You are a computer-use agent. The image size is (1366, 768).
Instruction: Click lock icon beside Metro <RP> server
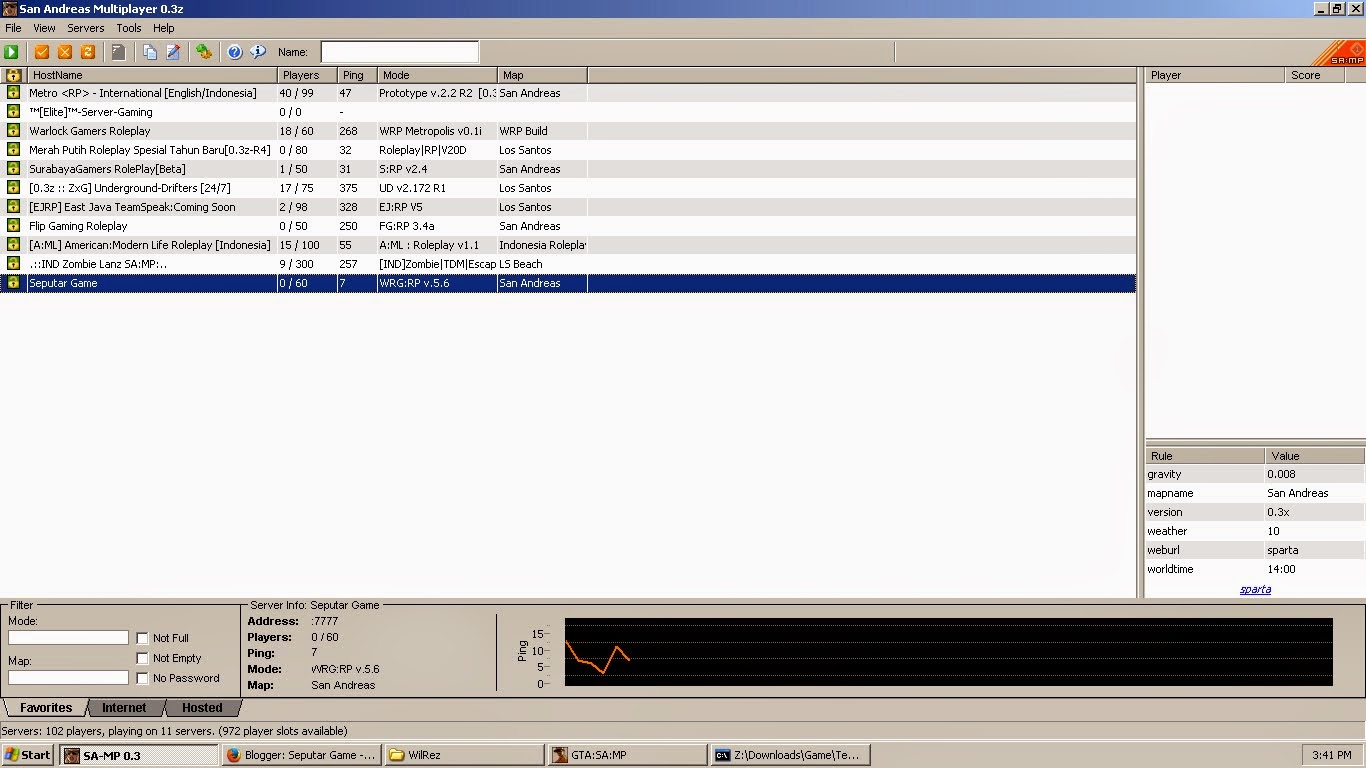point(13,93)
